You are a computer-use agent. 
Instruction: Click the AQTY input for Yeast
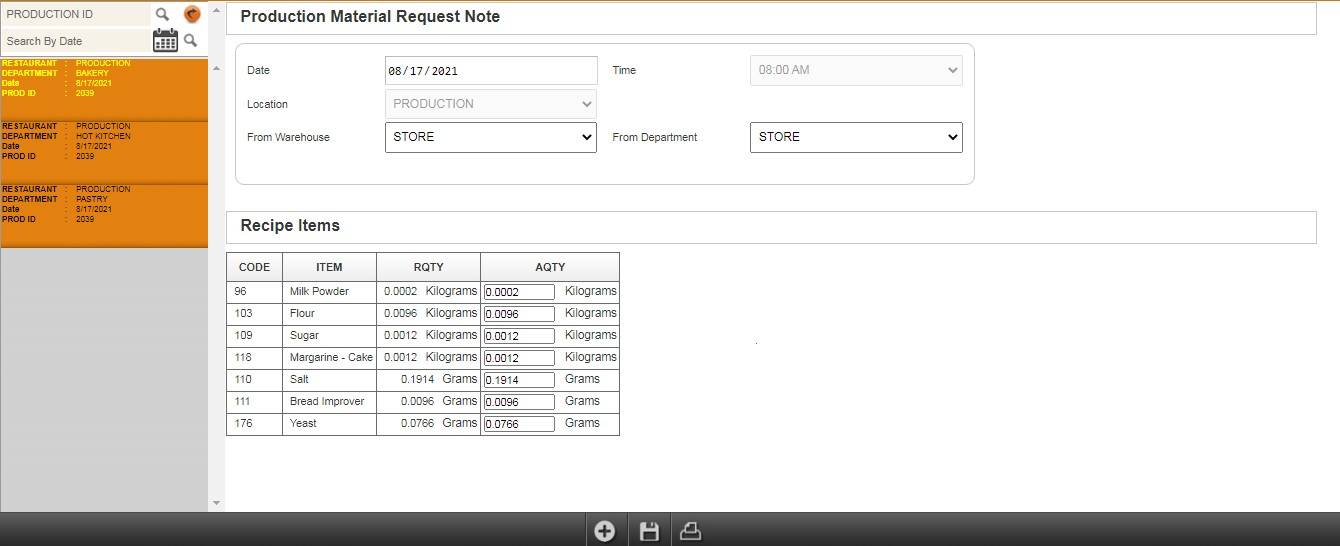point(519,424)
